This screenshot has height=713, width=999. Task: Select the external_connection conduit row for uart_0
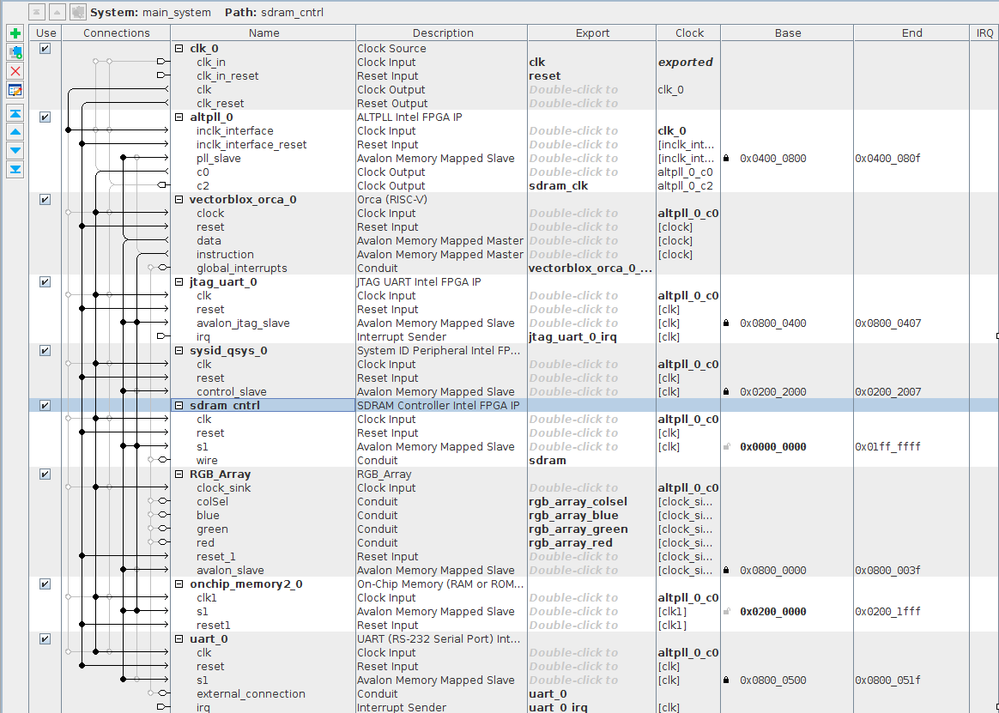pos(250,694)
